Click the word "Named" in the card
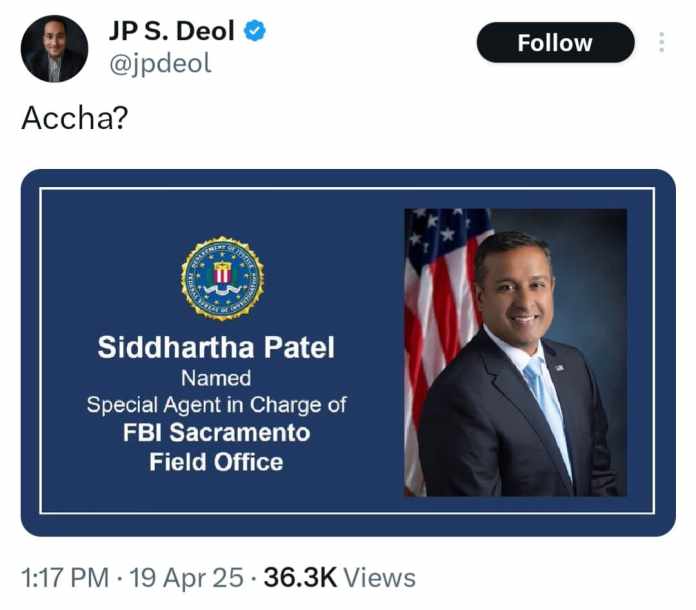This screenshot has height=610, width=696. coord(216,378)
